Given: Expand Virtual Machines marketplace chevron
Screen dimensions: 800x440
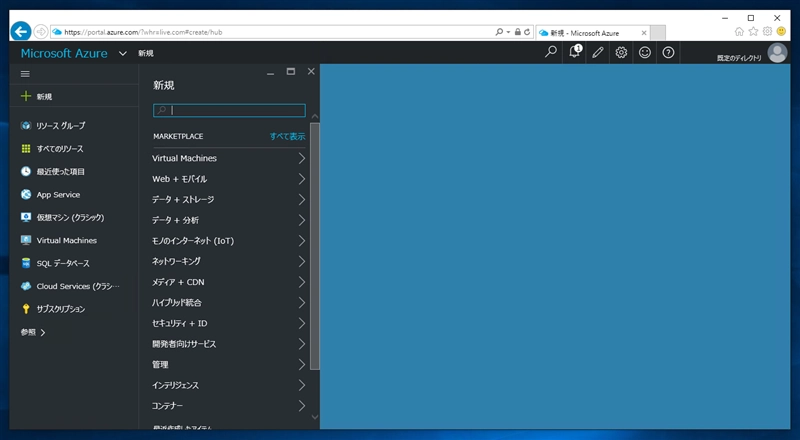Looking at the screenshot, I should pyautogui.click(x=302, y=158).
